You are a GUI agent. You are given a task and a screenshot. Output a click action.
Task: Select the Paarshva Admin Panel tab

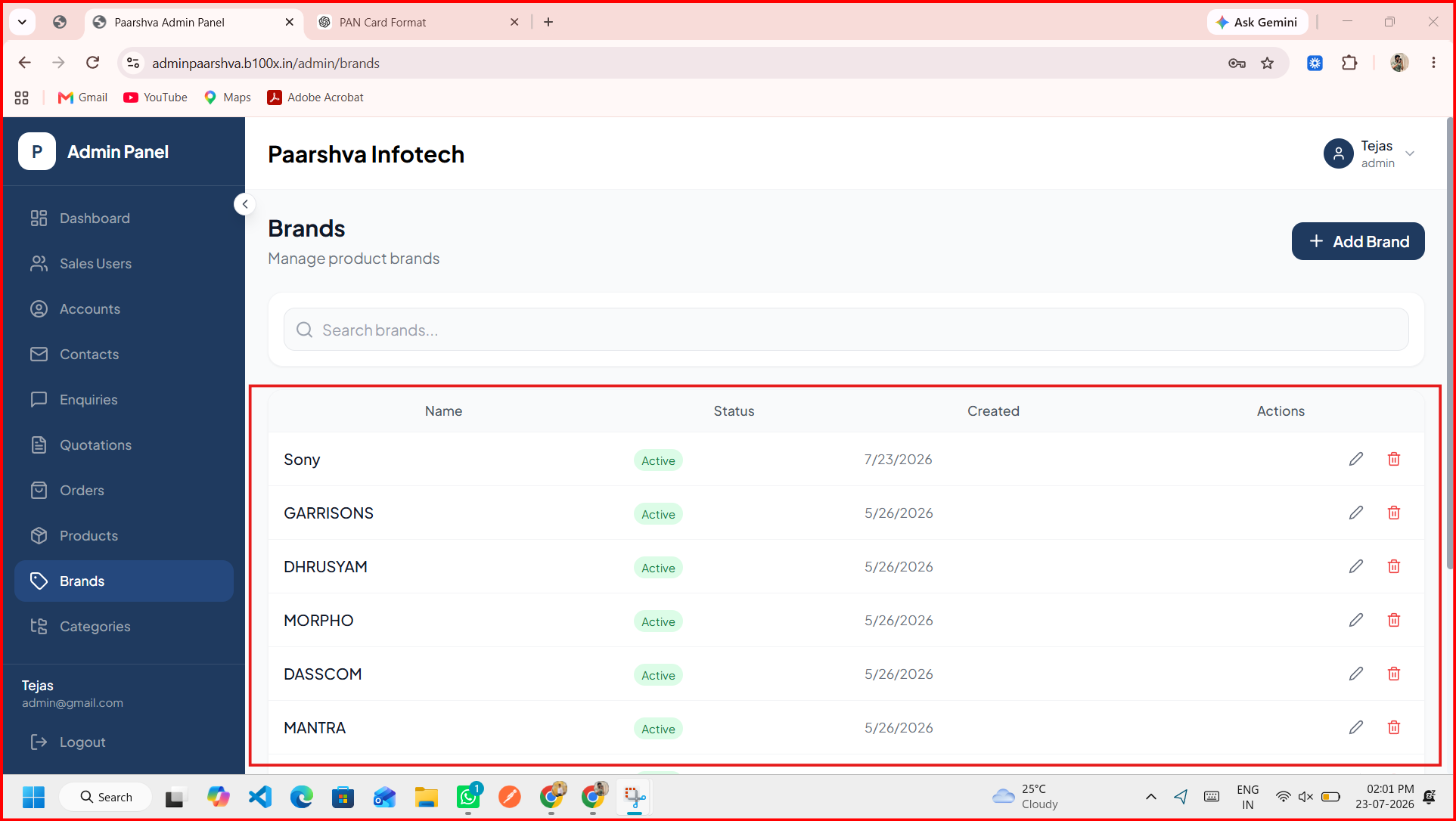194,23
